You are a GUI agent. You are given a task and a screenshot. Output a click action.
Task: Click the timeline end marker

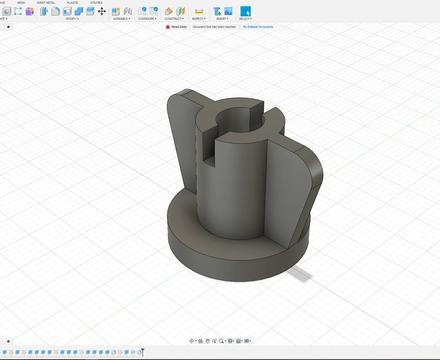(142, 352)
